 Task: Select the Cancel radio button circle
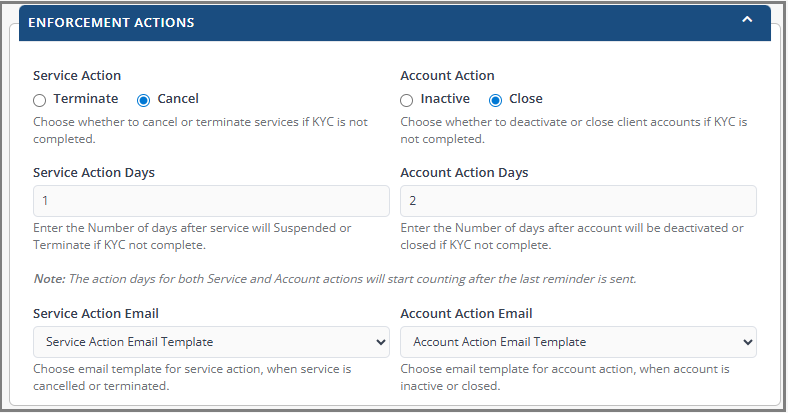point(143,100)
